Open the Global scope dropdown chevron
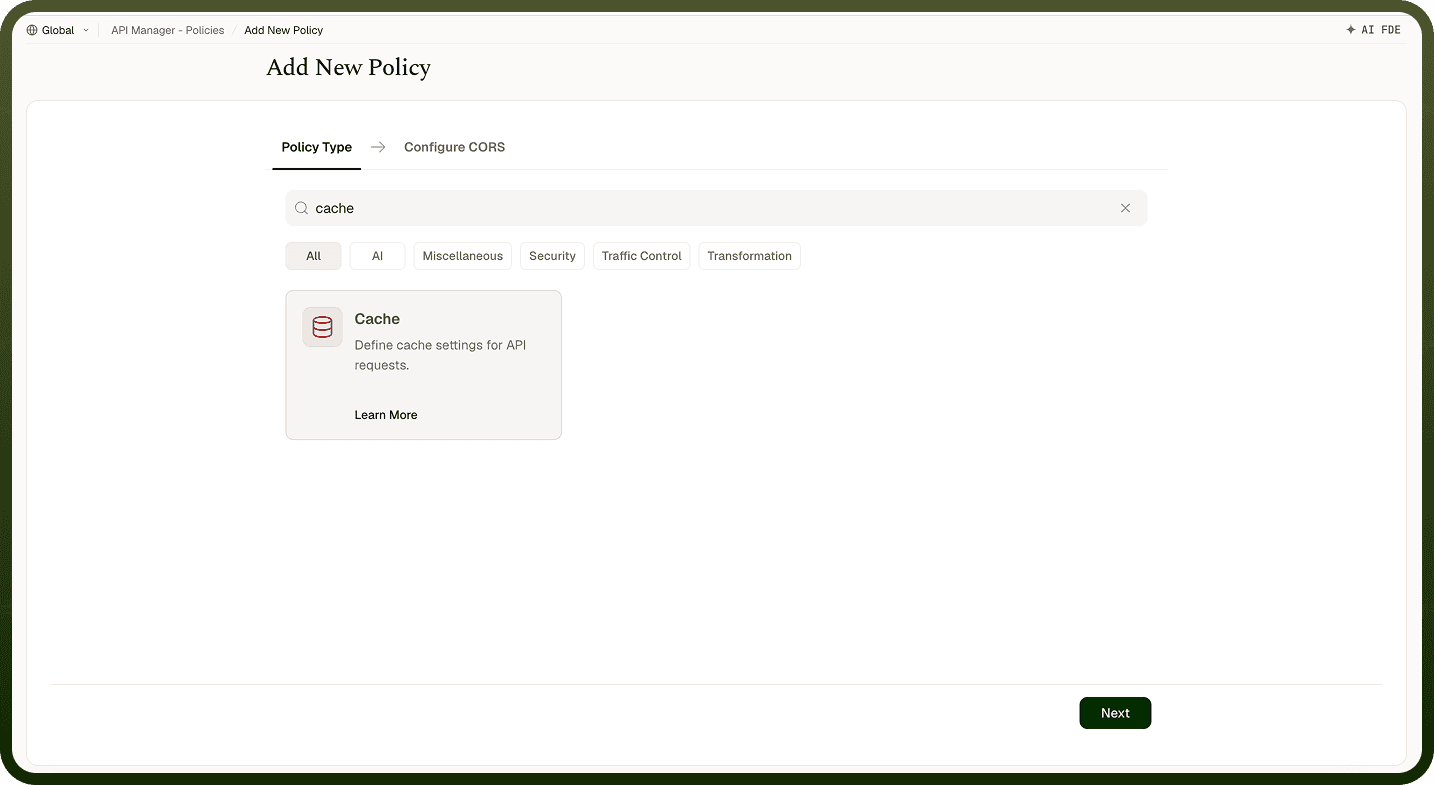 click(x=86, y=30)
